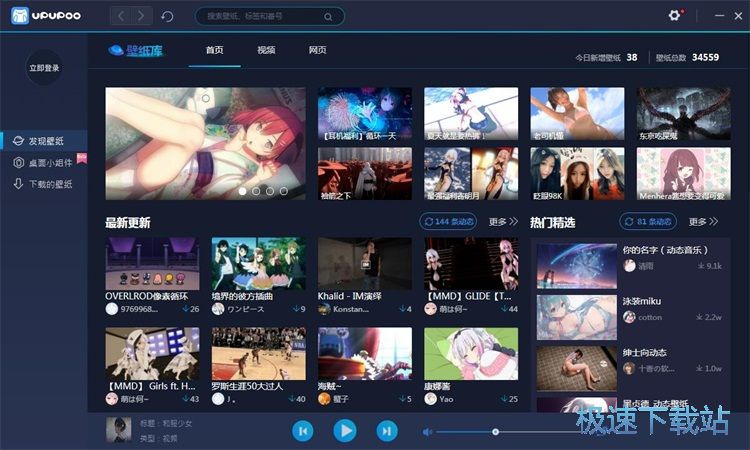Screen dimensions: 750x450
Task: Click the 壁纸库 flying saucer icon
Action: click(x=116, y=50)
